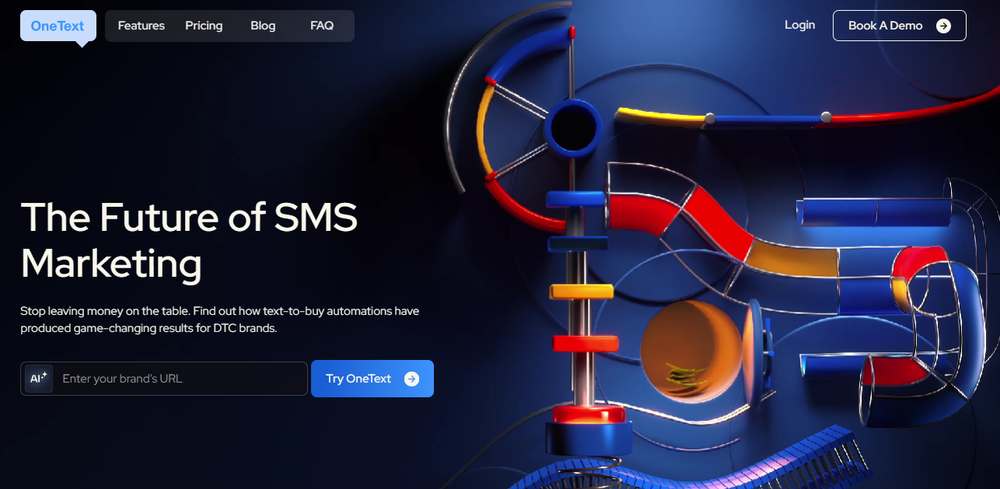Select FAQ in the navigation bar

click(x=321, y=26)
